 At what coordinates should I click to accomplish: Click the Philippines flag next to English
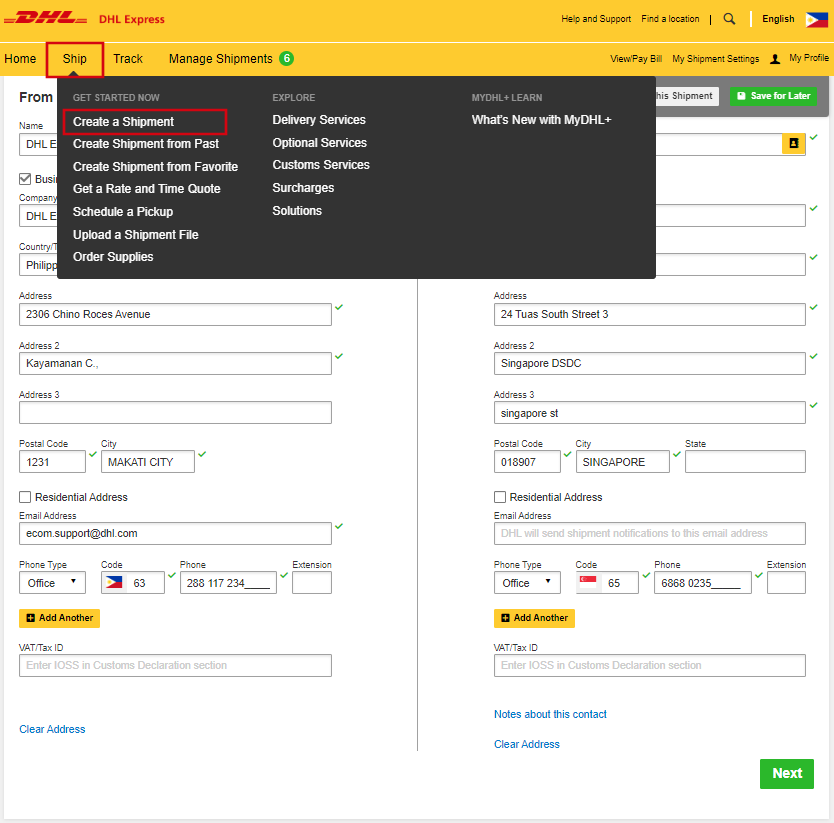(816, 20)
